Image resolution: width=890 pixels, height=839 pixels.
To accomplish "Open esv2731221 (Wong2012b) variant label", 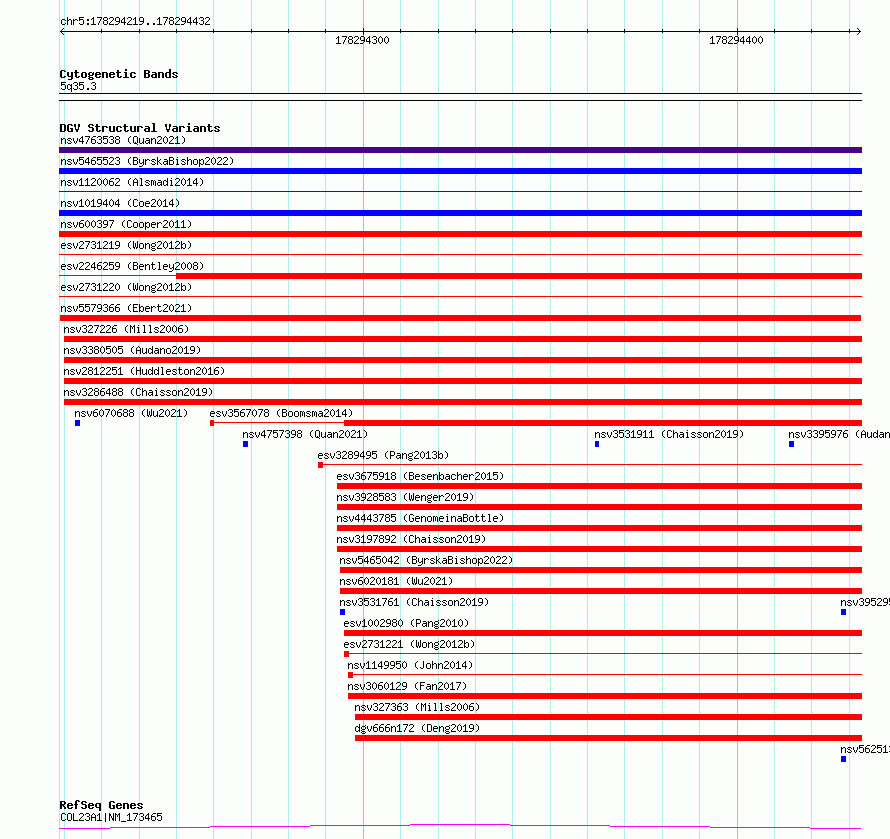I will (409, 644).
